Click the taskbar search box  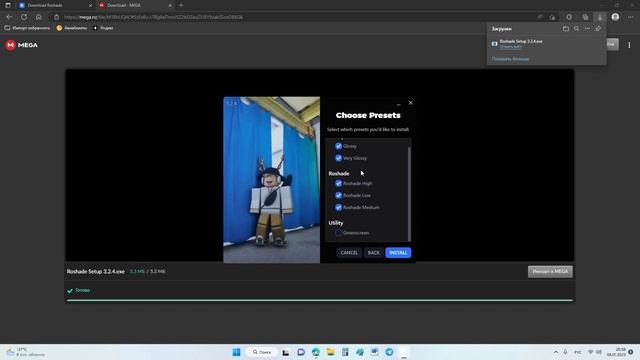262,352
